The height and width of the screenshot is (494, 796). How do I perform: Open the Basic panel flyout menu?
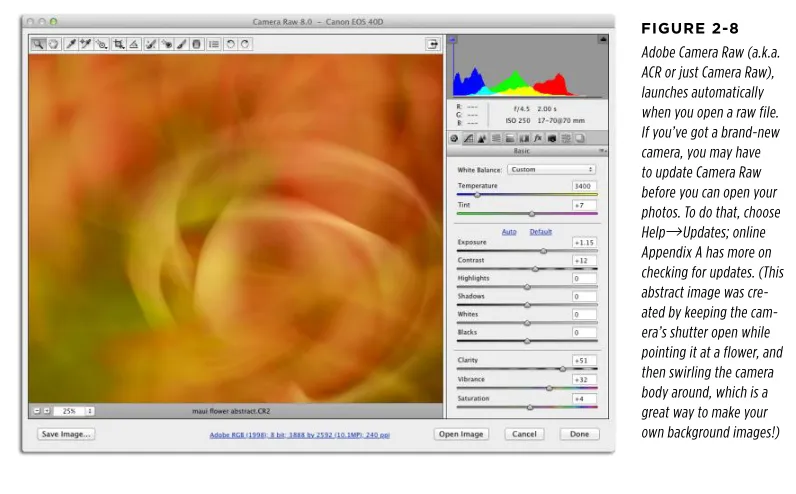click(x=602, y=151)
